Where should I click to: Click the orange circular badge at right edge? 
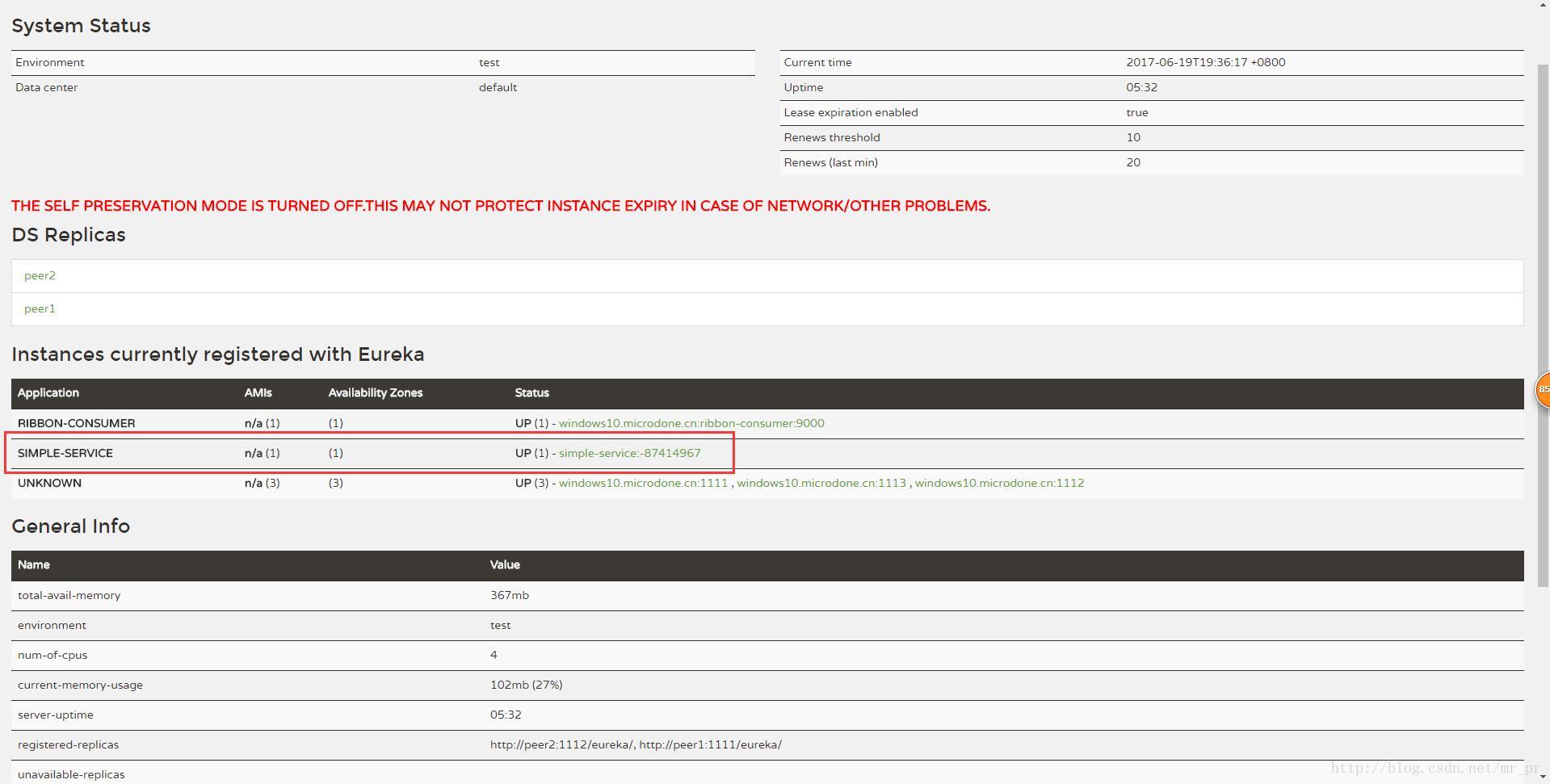pos(1543,389)
